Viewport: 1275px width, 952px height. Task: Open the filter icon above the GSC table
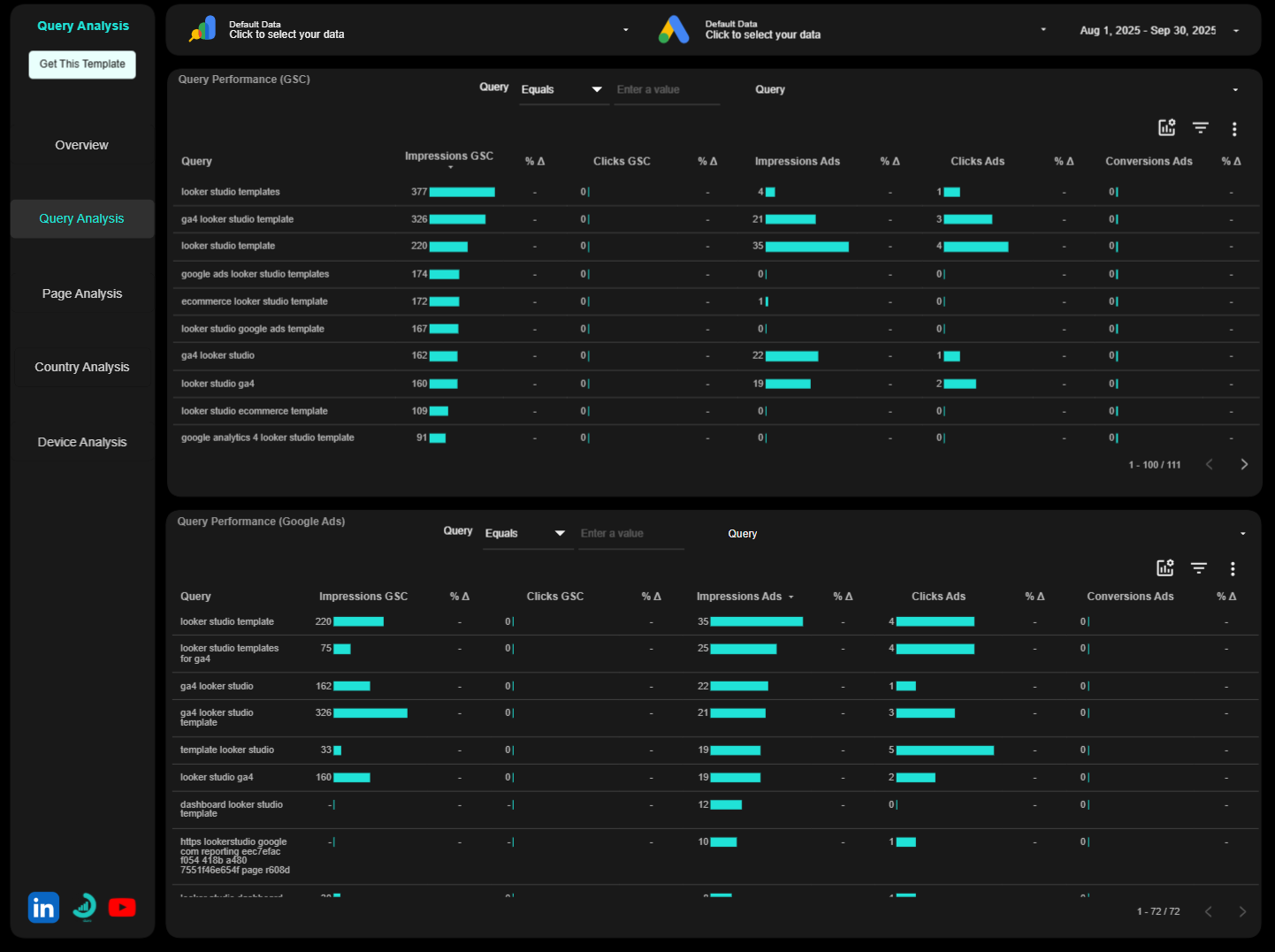coord(1200,127)
